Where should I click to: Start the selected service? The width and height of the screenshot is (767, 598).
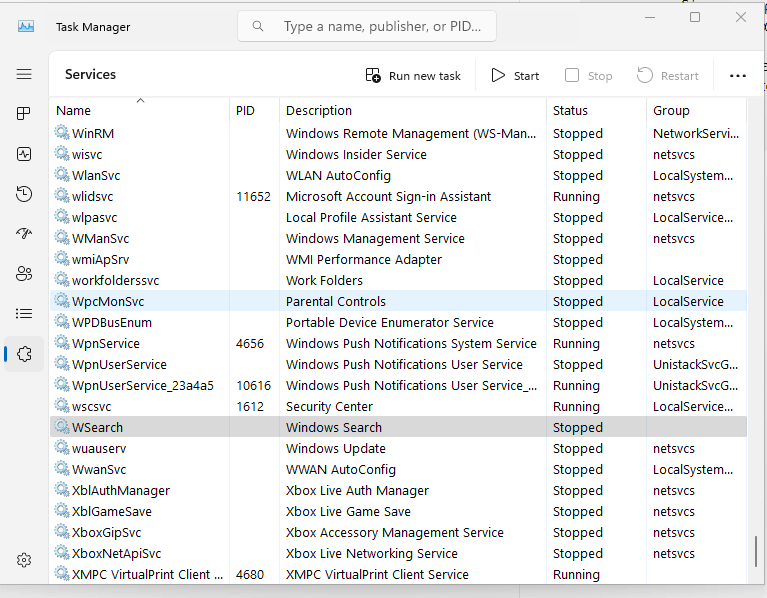515,76
